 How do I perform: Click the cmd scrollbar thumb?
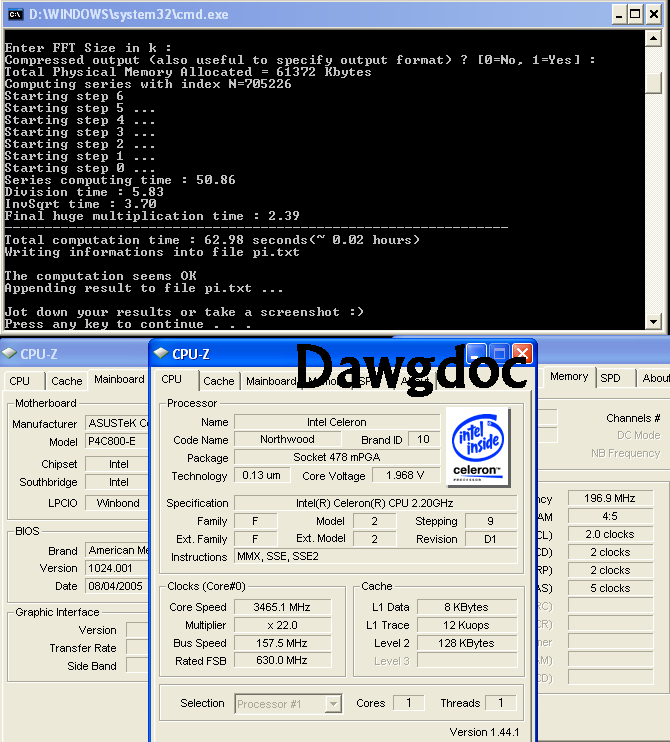tap(653, 83)
